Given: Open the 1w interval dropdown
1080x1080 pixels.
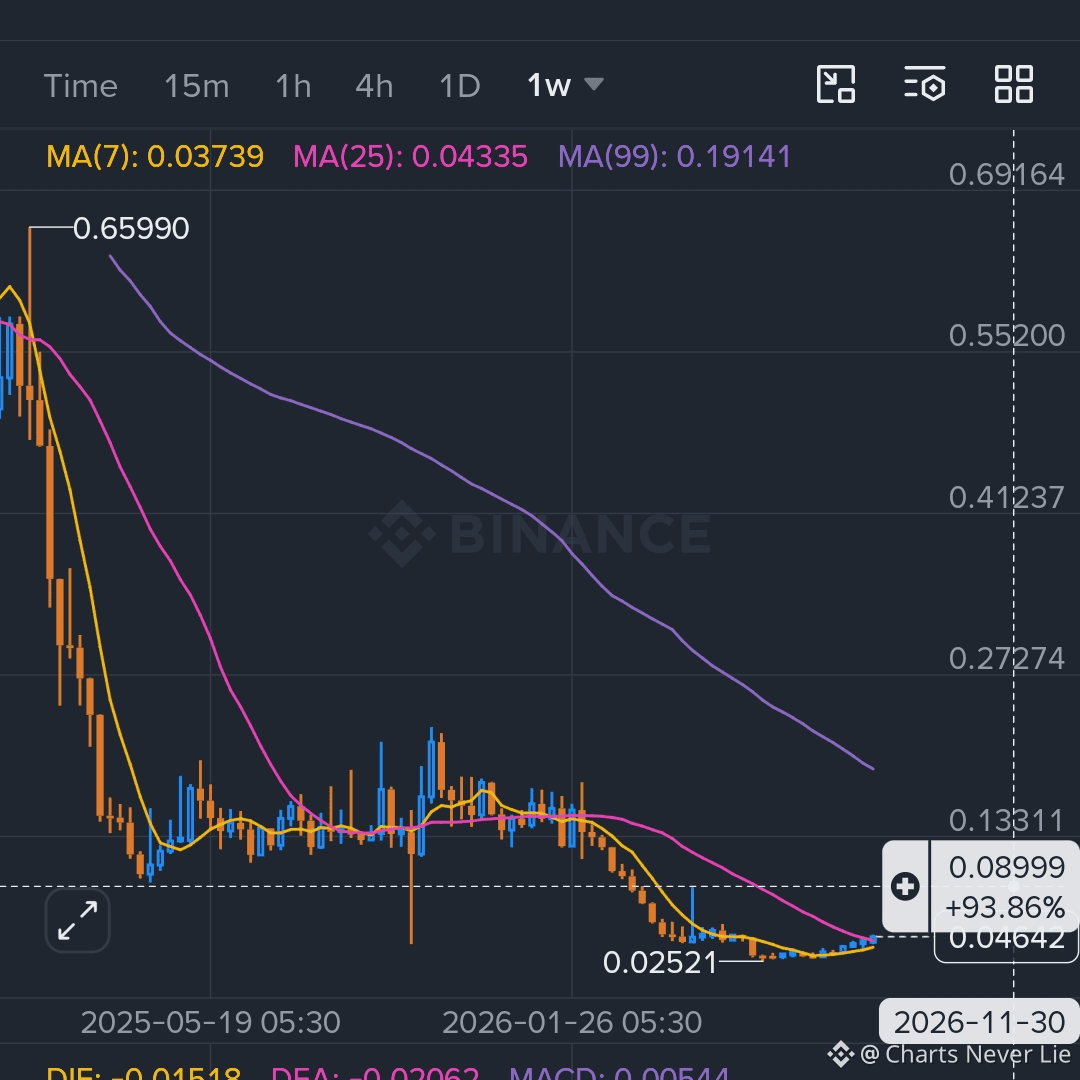Looking at the screenshot, I should tap(565, 85).
